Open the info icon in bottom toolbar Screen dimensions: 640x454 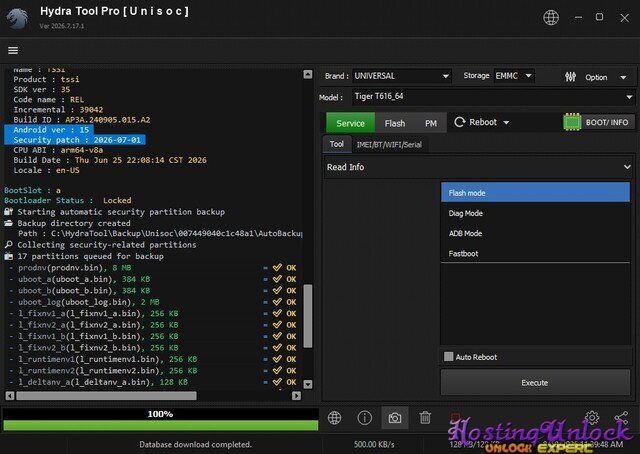point(364,418)
